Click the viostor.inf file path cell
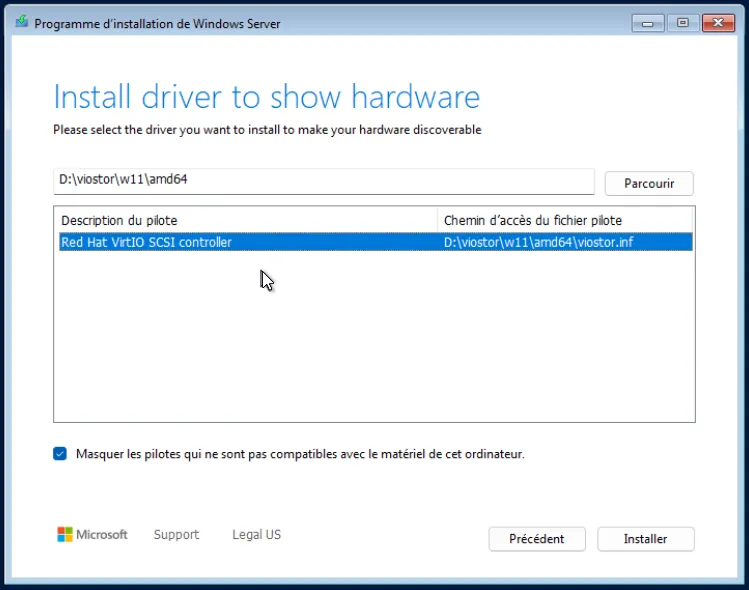The width and height of the screenshot is (749, 590). coord(538,242)
